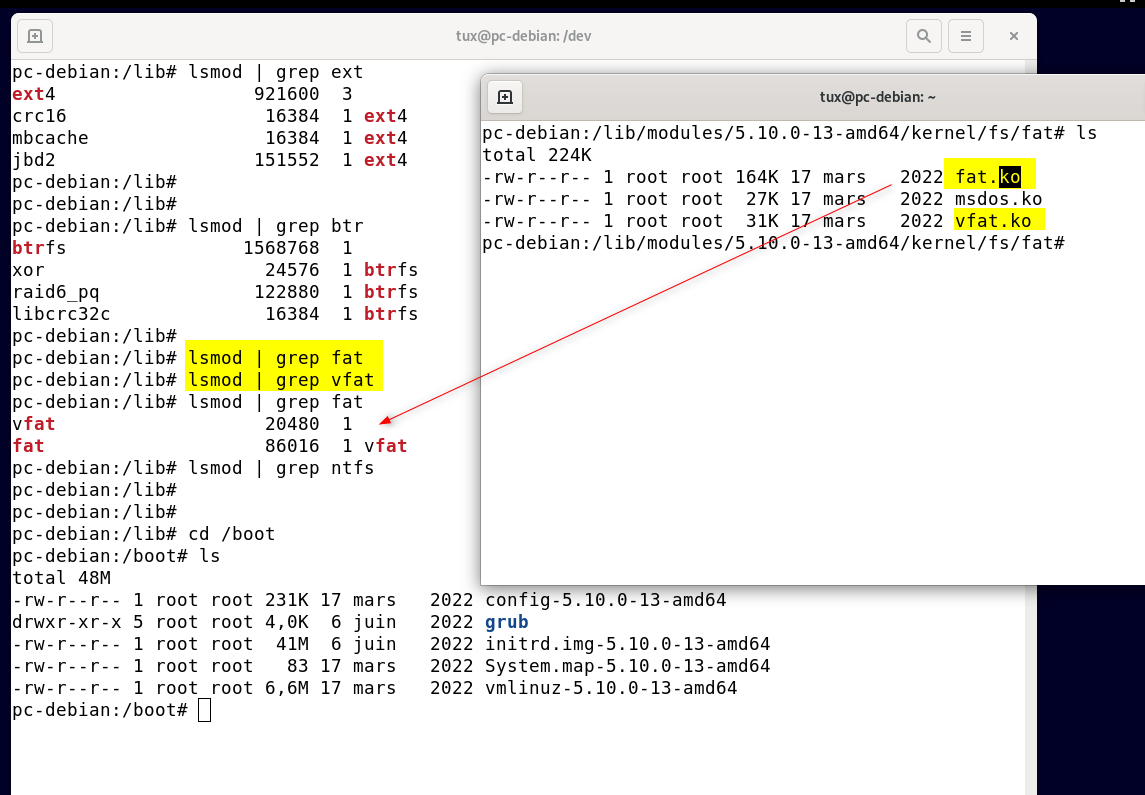Click the 6,6M size of vmlinuz
The width and height of the screenshot is (1145, 795).
[286, 688]
